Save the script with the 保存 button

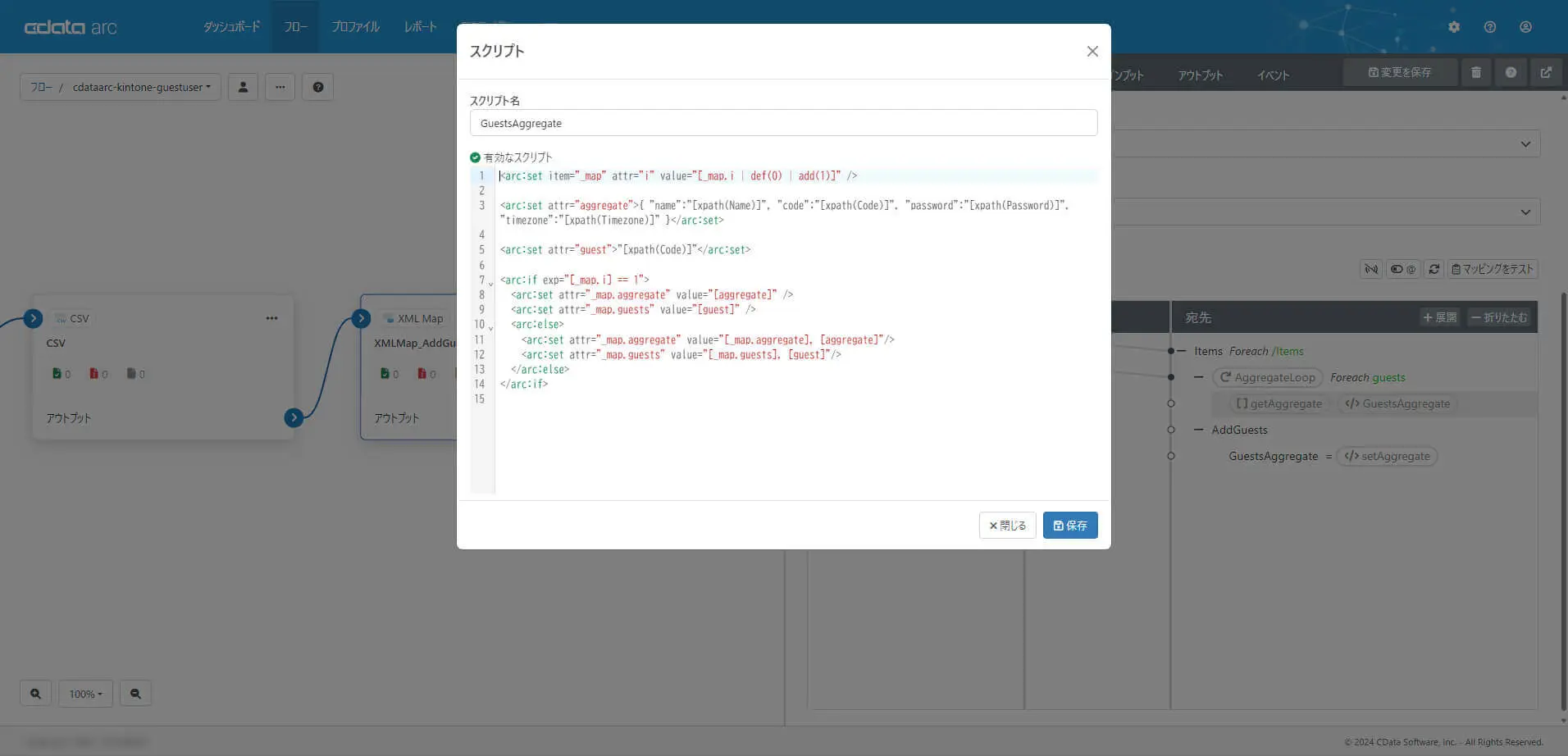1070,526
